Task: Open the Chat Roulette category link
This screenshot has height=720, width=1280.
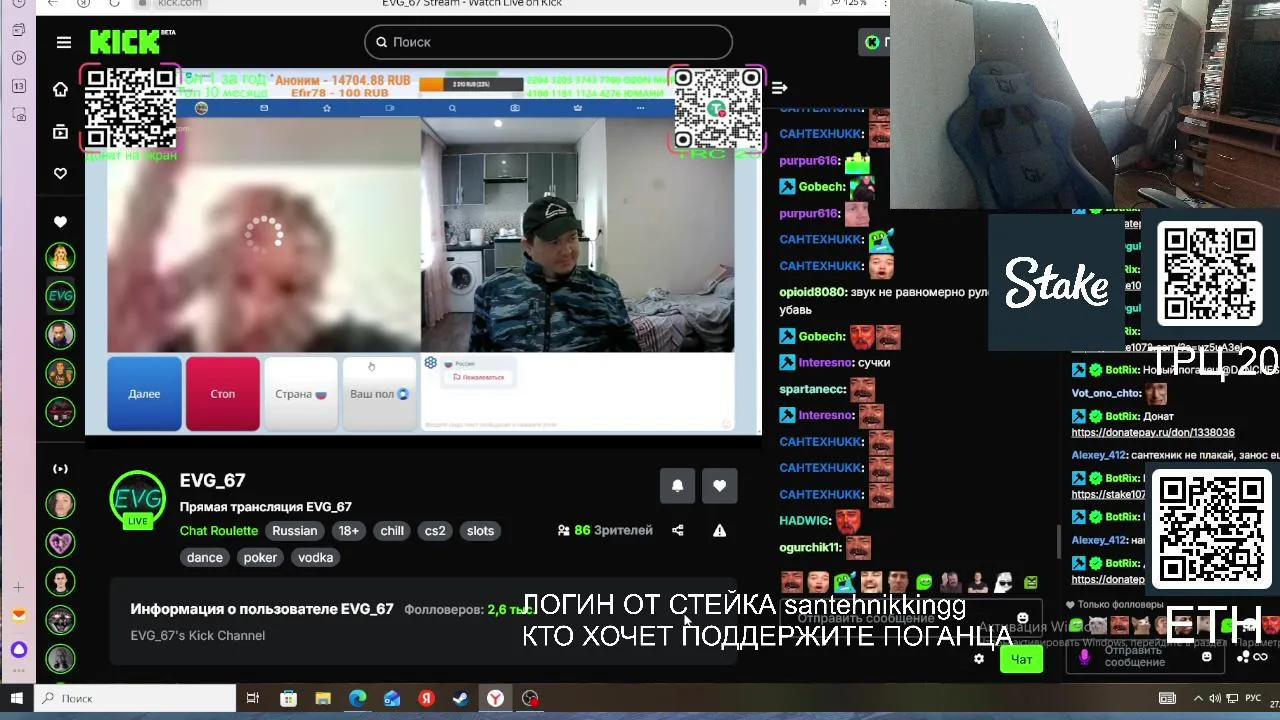Action: click(x=219, y=531)
